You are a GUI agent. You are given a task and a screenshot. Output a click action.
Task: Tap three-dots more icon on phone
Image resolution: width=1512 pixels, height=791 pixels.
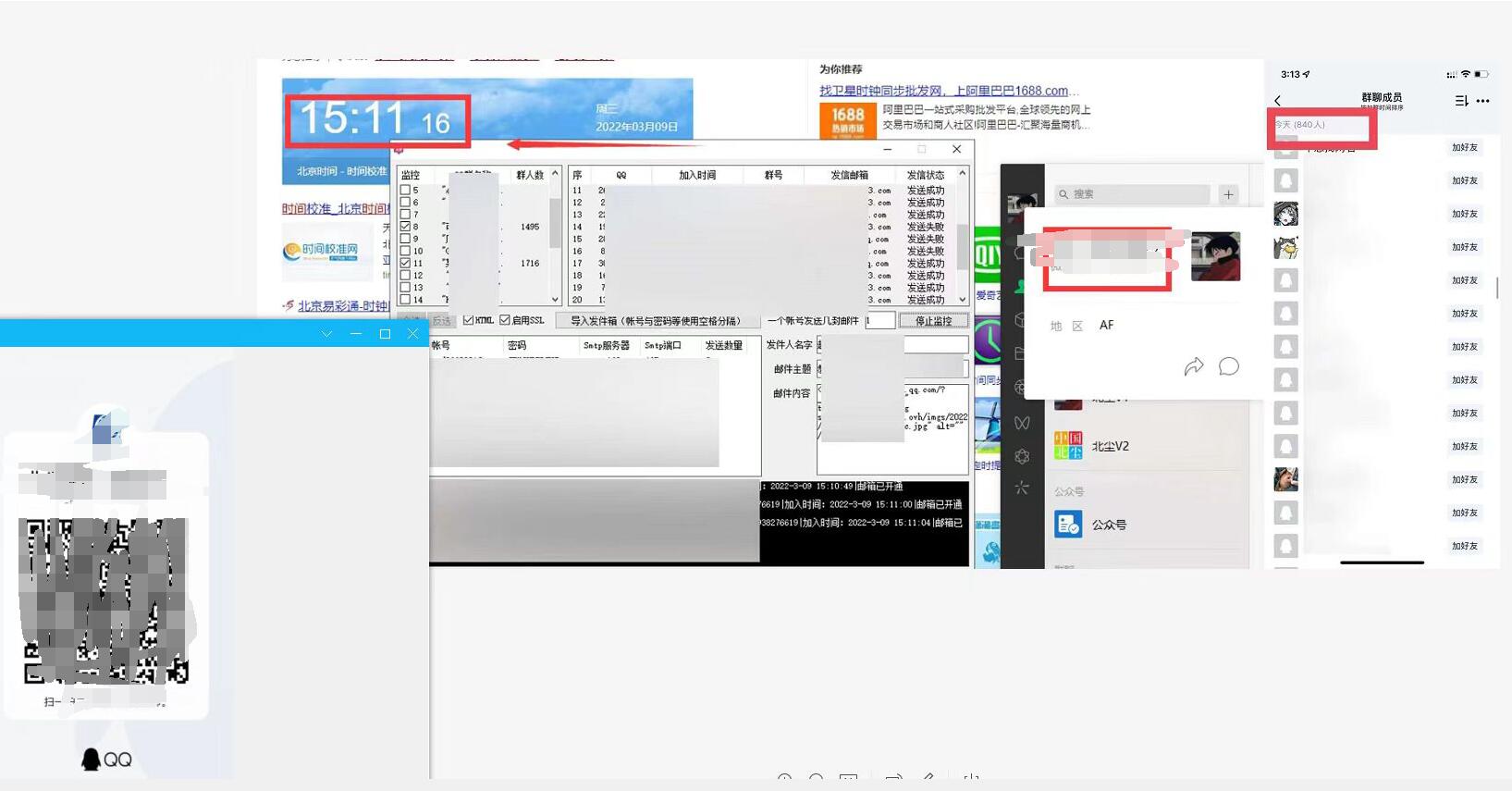[1483, 101]
